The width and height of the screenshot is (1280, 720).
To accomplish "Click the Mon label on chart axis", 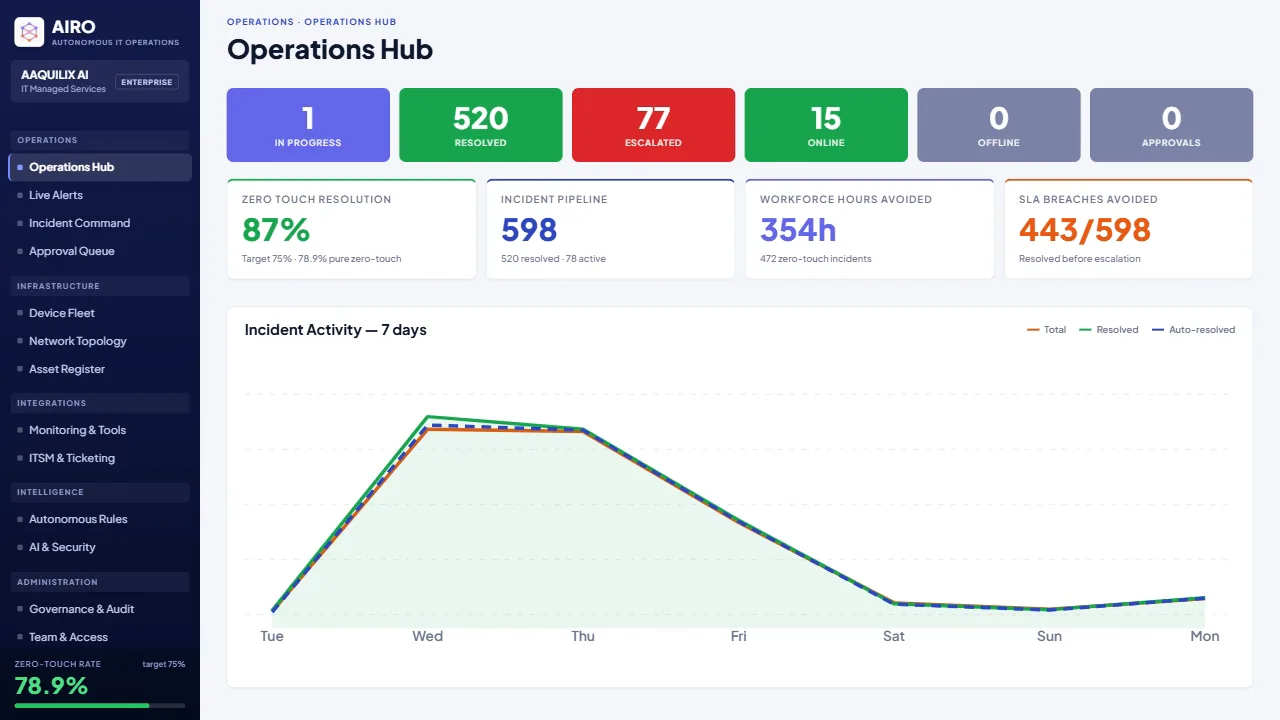I will pyautogui.click(x=1205, y=636).
